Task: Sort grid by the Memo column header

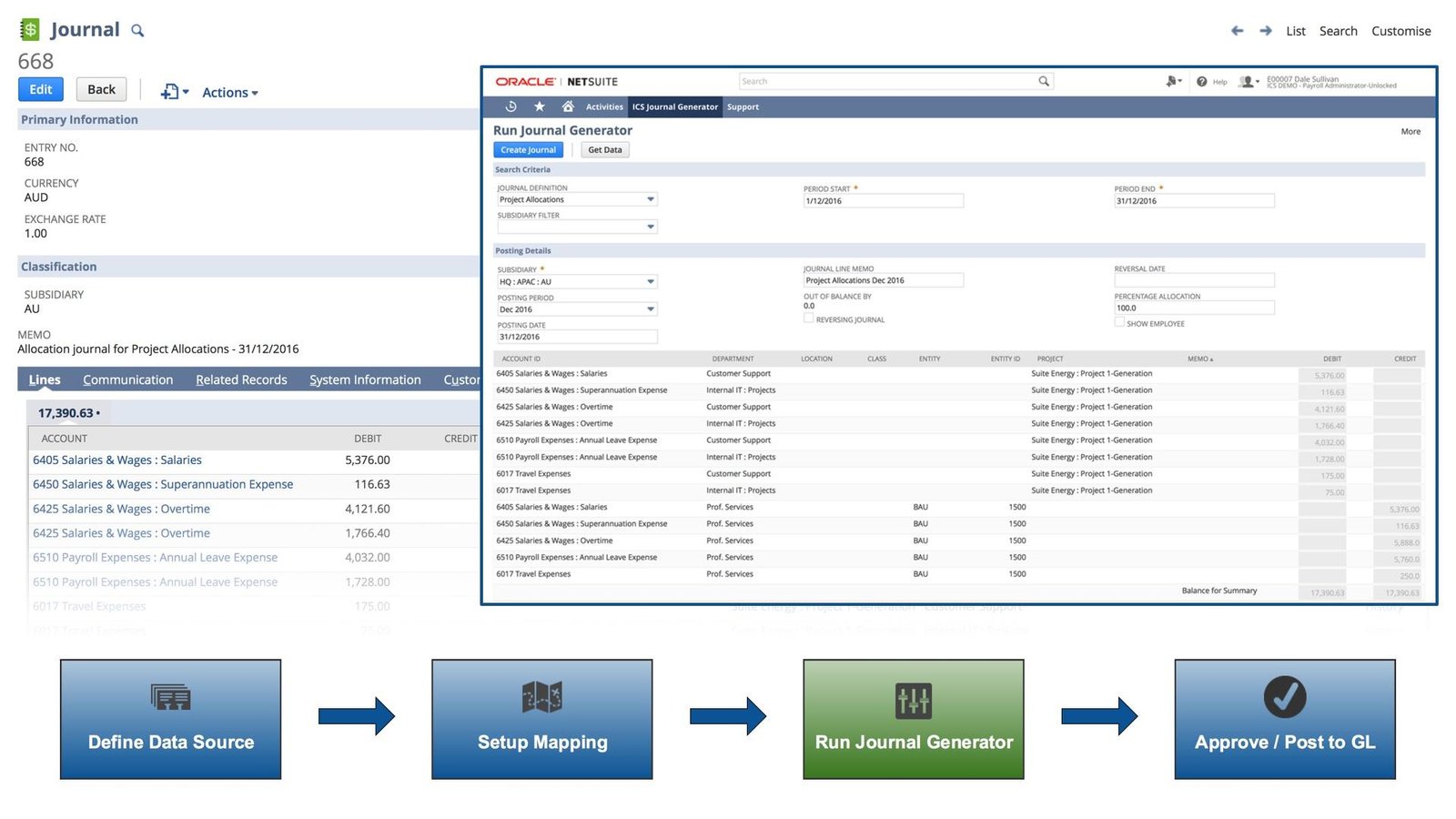Action: pyautogui.click(x=1200, y=359)
